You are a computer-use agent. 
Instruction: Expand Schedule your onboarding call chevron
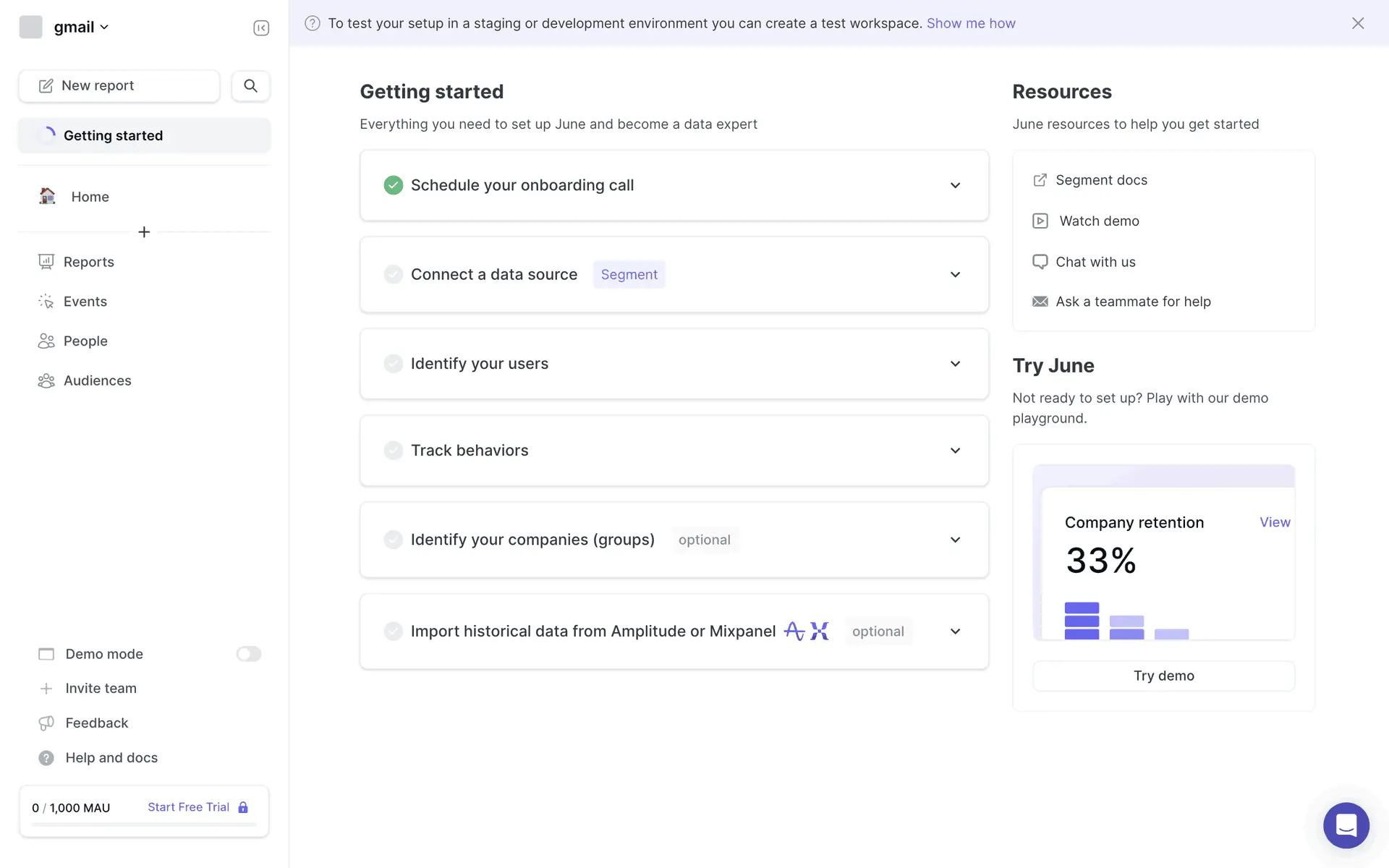coord(955,185)
